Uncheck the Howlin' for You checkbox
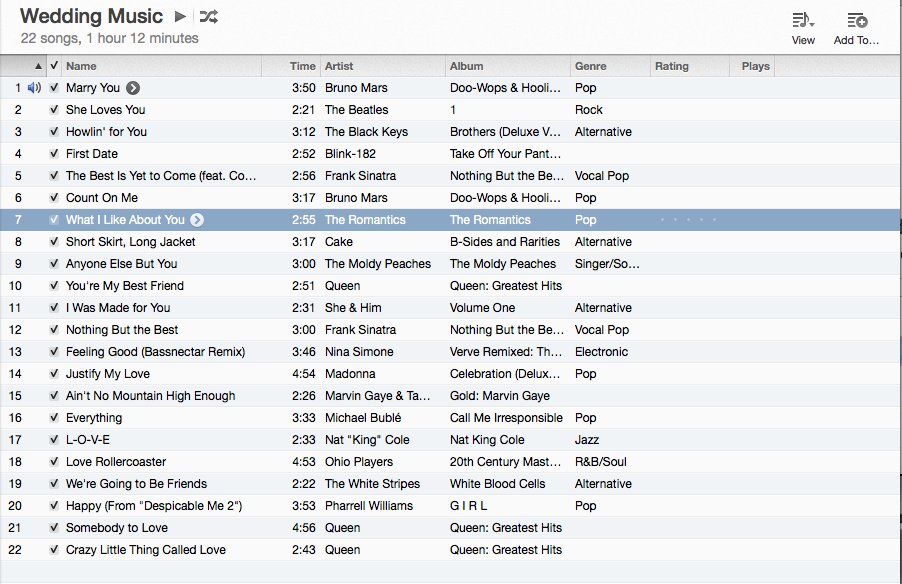 (x=54, y=132)
